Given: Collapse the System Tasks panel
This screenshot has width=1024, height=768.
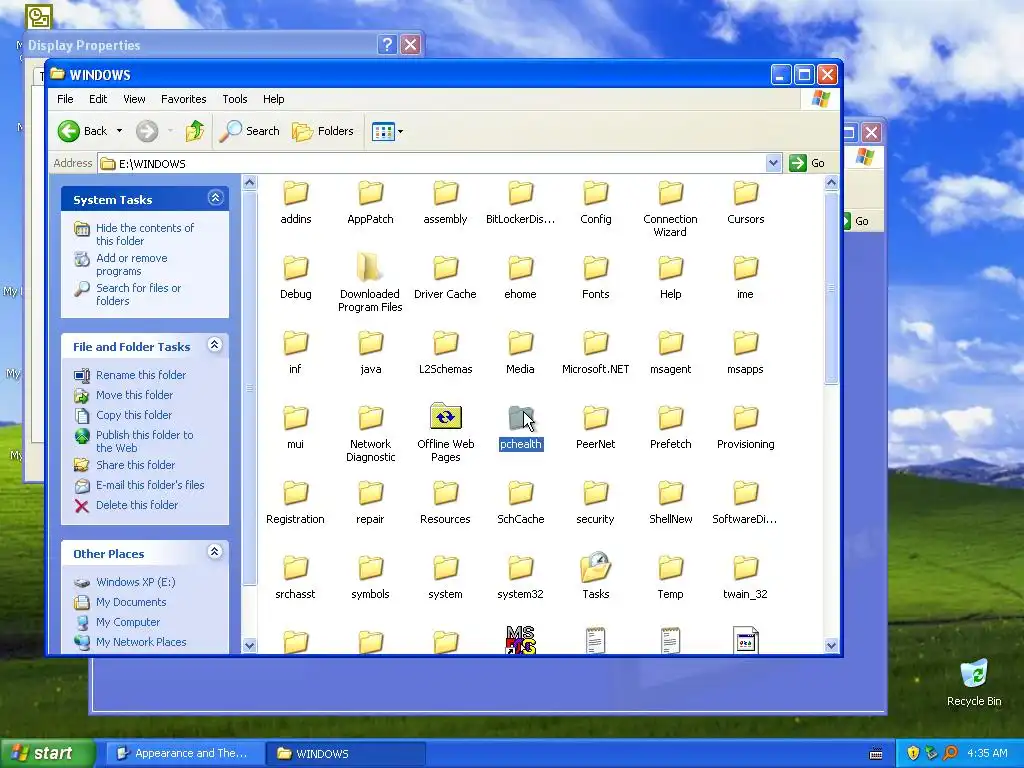Looking at the screenshot, I should 216,198.
